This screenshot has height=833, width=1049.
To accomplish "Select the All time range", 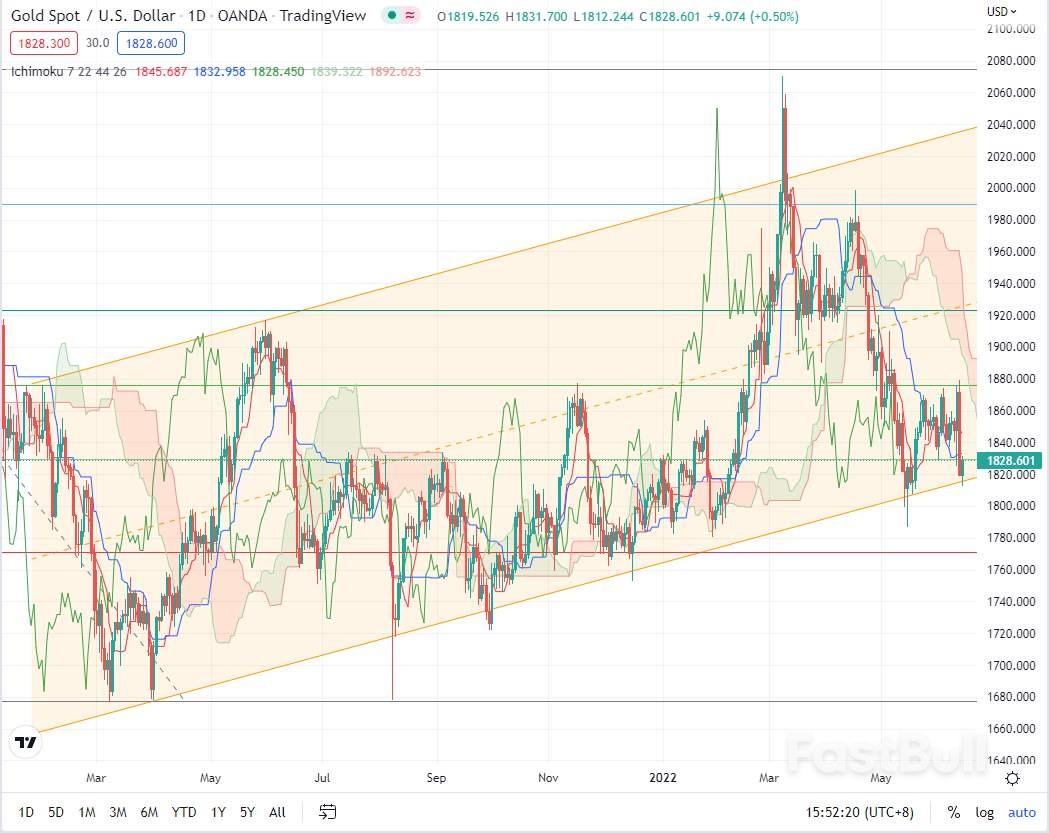I will (277, 812).
